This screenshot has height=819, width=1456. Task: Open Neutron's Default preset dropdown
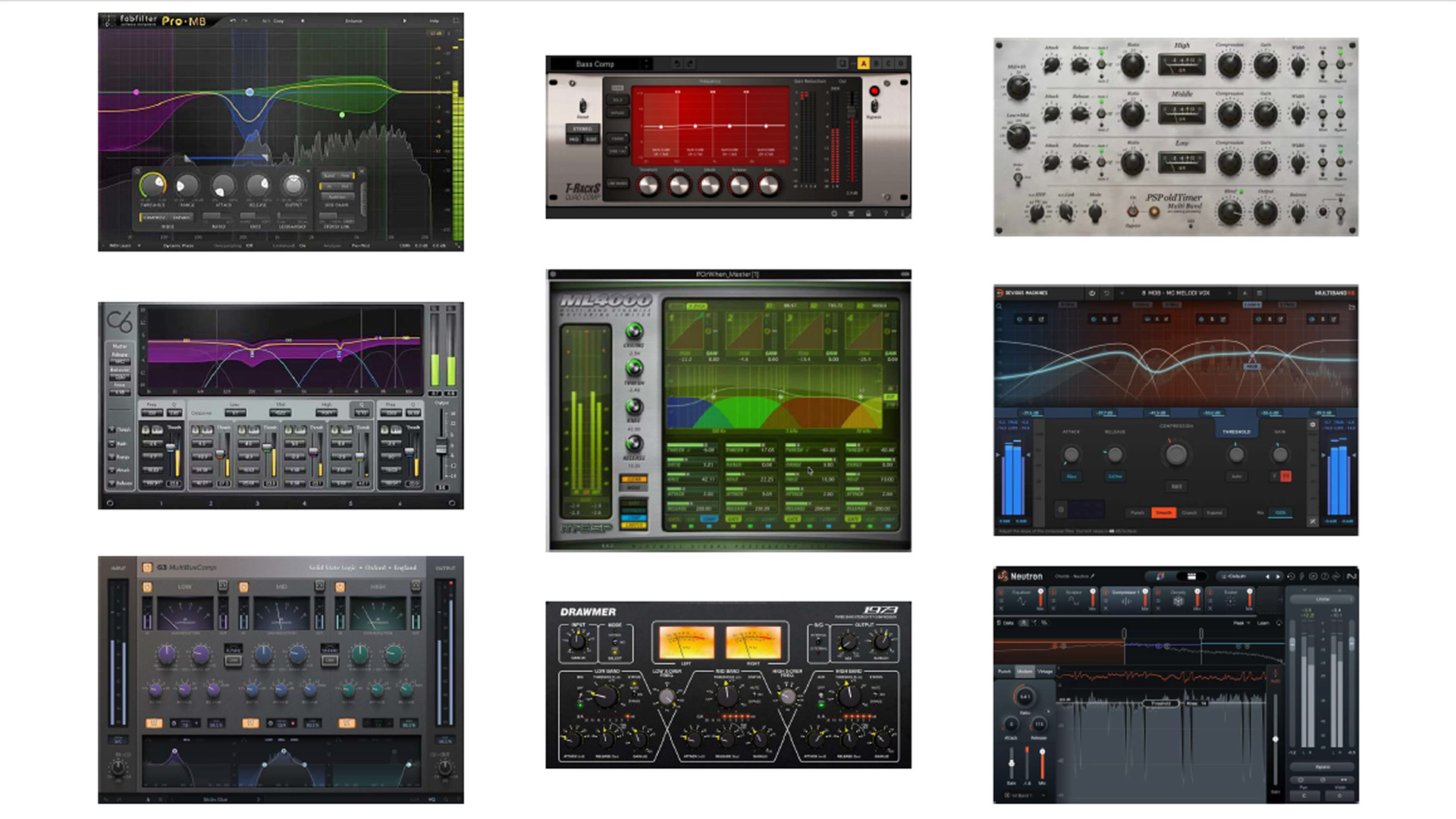point(1236,576)
